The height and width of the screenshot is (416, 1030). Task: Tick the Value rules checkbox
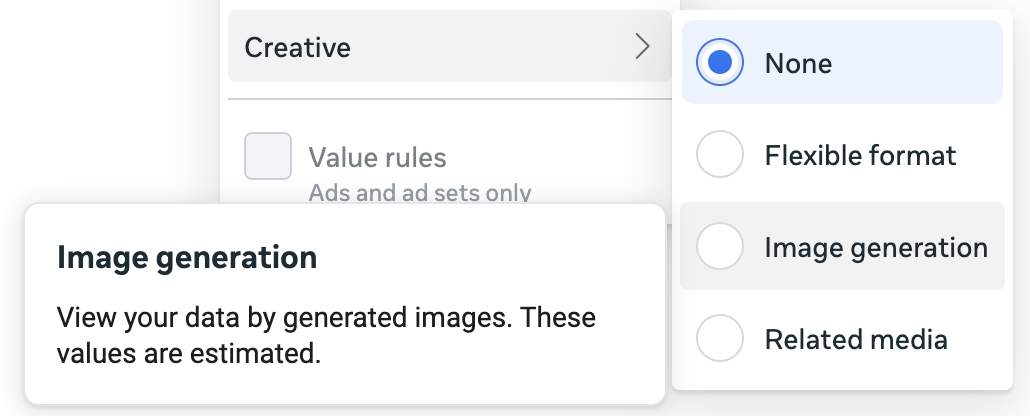[268, 156]
